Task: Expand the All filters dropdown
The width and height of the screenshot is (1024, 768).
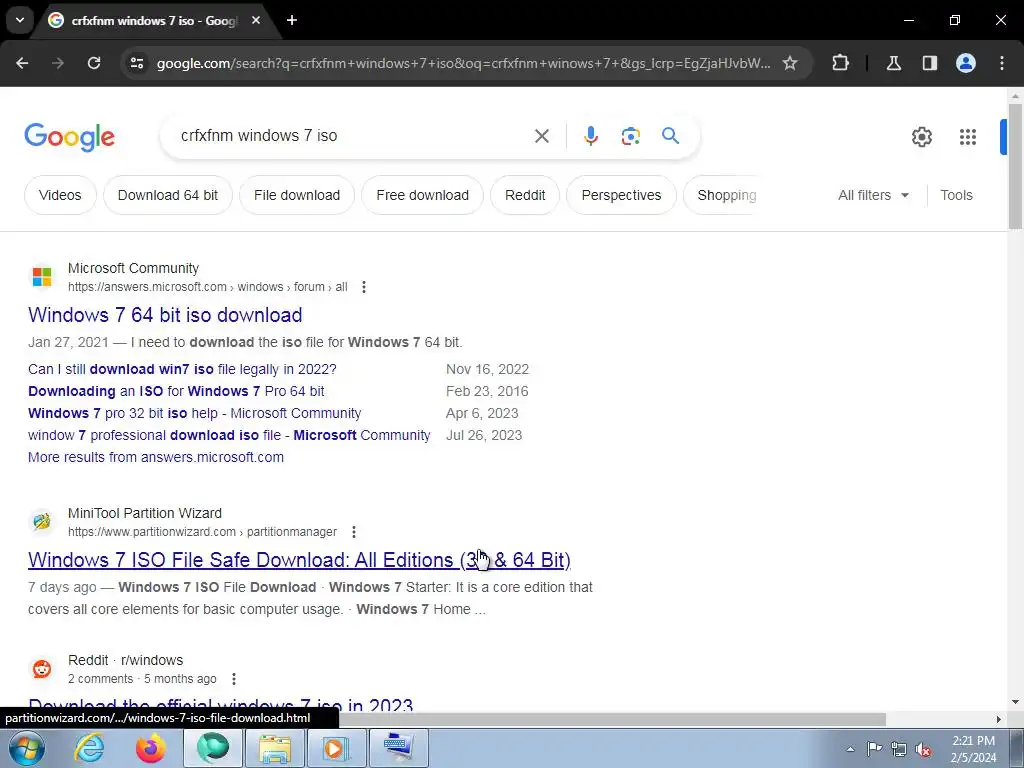Action: click(873, 195)
